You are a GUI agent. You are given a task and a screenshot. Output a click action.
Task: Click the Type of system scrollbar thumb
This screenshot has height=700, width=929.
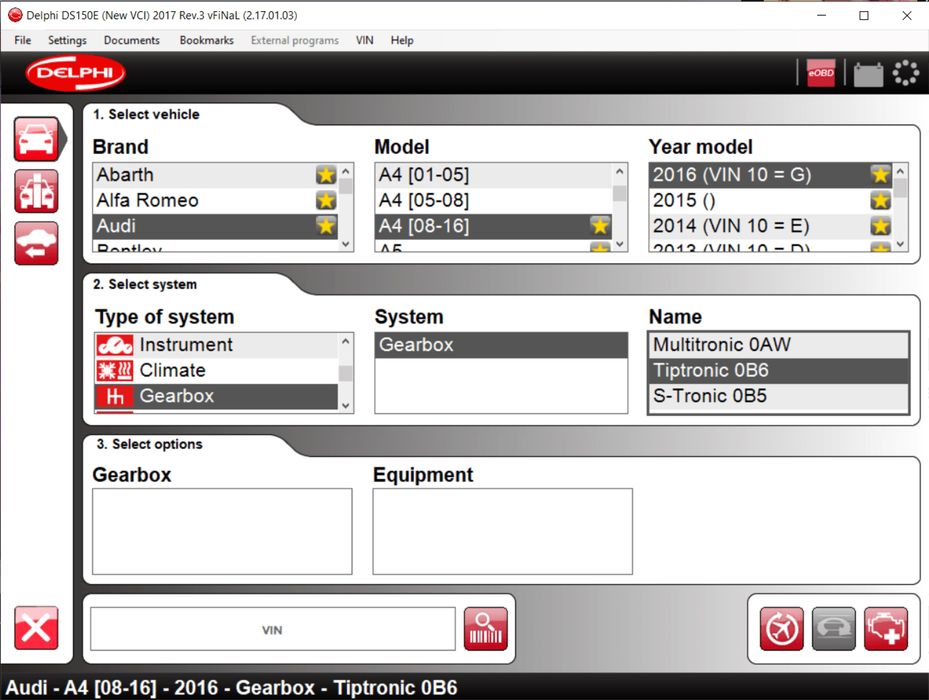[346, 373]
